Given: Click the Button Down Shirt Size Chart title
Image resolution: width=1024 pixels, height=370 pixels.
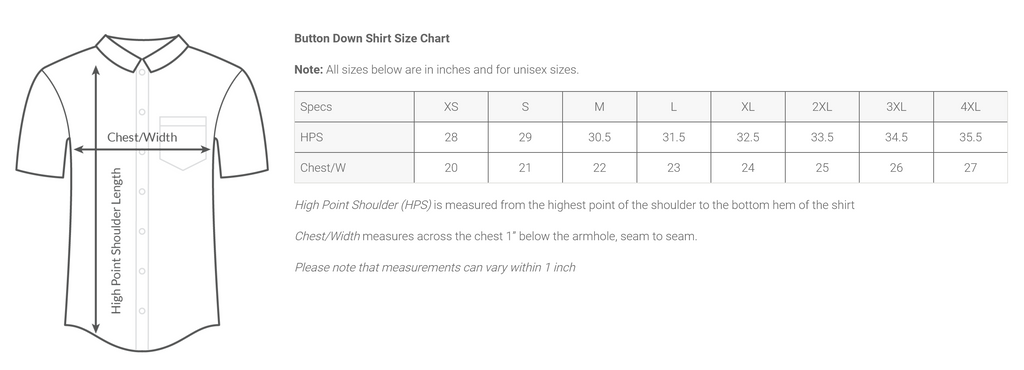Looking at the screenshot, I should click(372, 39).
